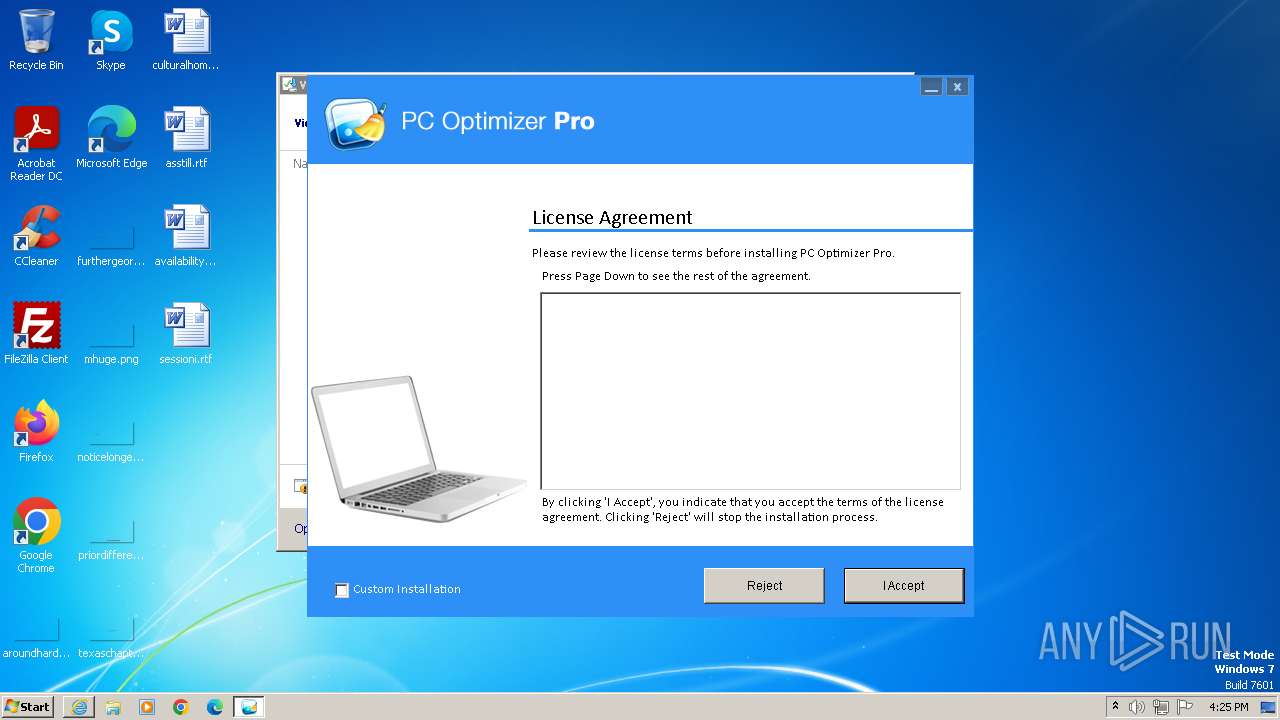Image resolution: width=1280 pixels, height=720 pixels.
Task: Launch Firefox from the desktop
Action: (x=36, y=431)
